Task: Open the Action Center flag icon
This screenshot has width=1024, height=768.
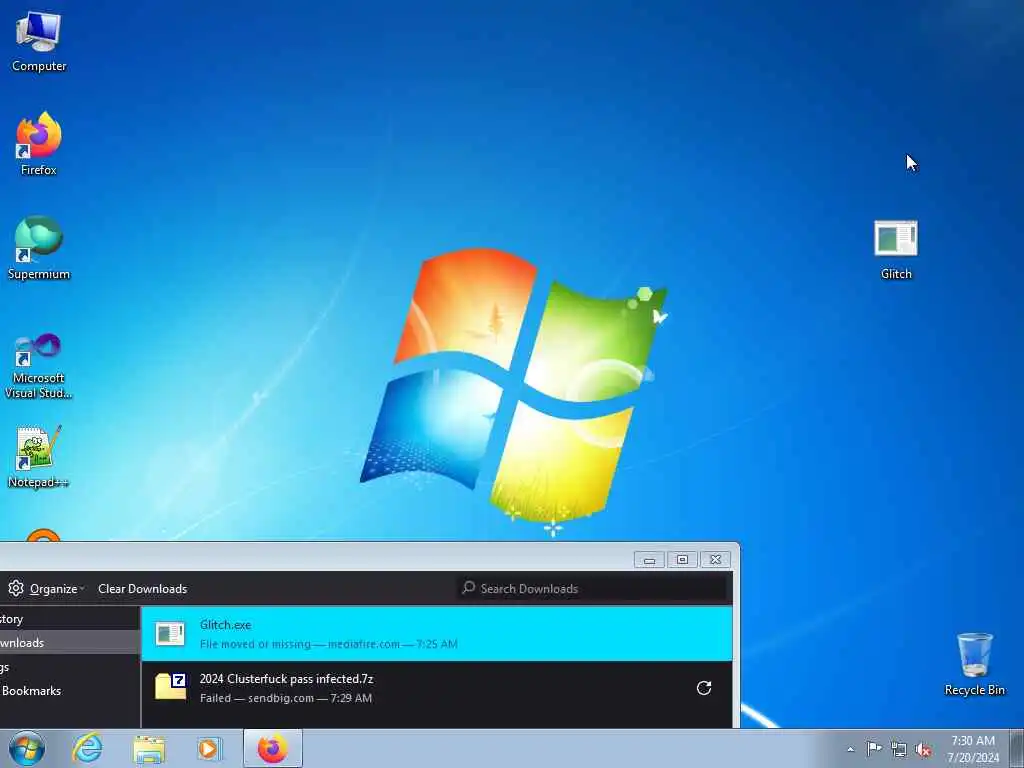Action: pos(873,748)
